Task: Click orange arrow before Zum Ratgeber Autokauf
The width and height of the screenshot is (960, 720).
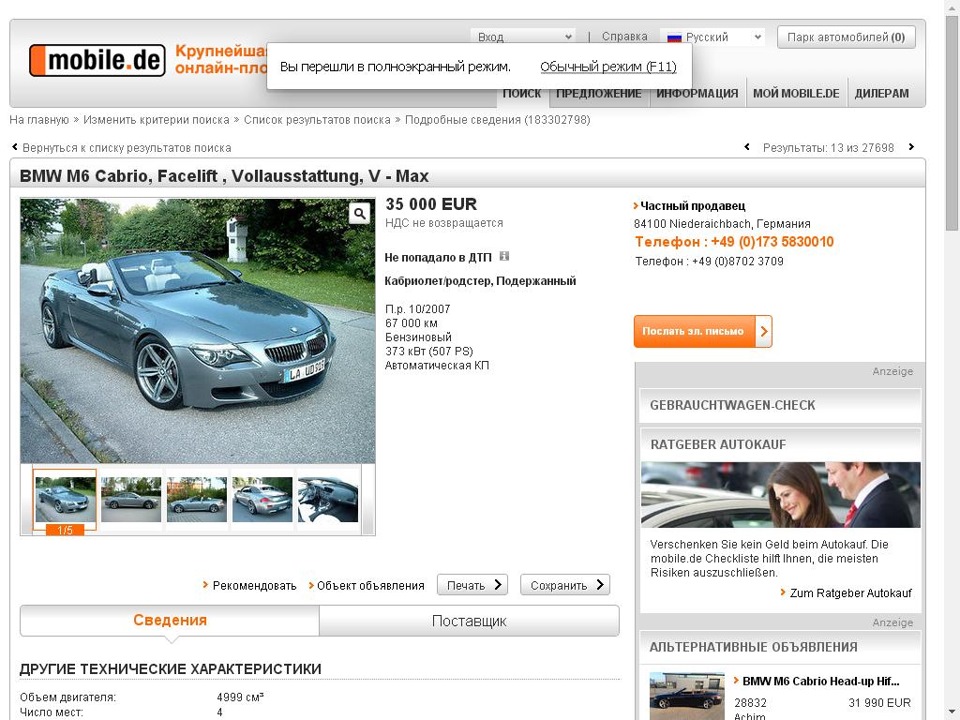Action: coord(783,592)
